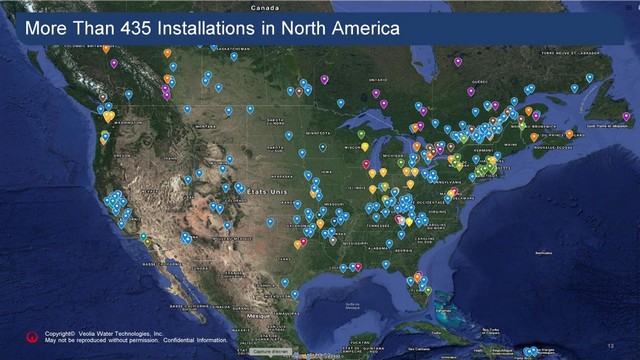This screenshot has height=360, width=640.
Task: Select the blue pin at Texas's southern tip
Action: click(295, 294)
